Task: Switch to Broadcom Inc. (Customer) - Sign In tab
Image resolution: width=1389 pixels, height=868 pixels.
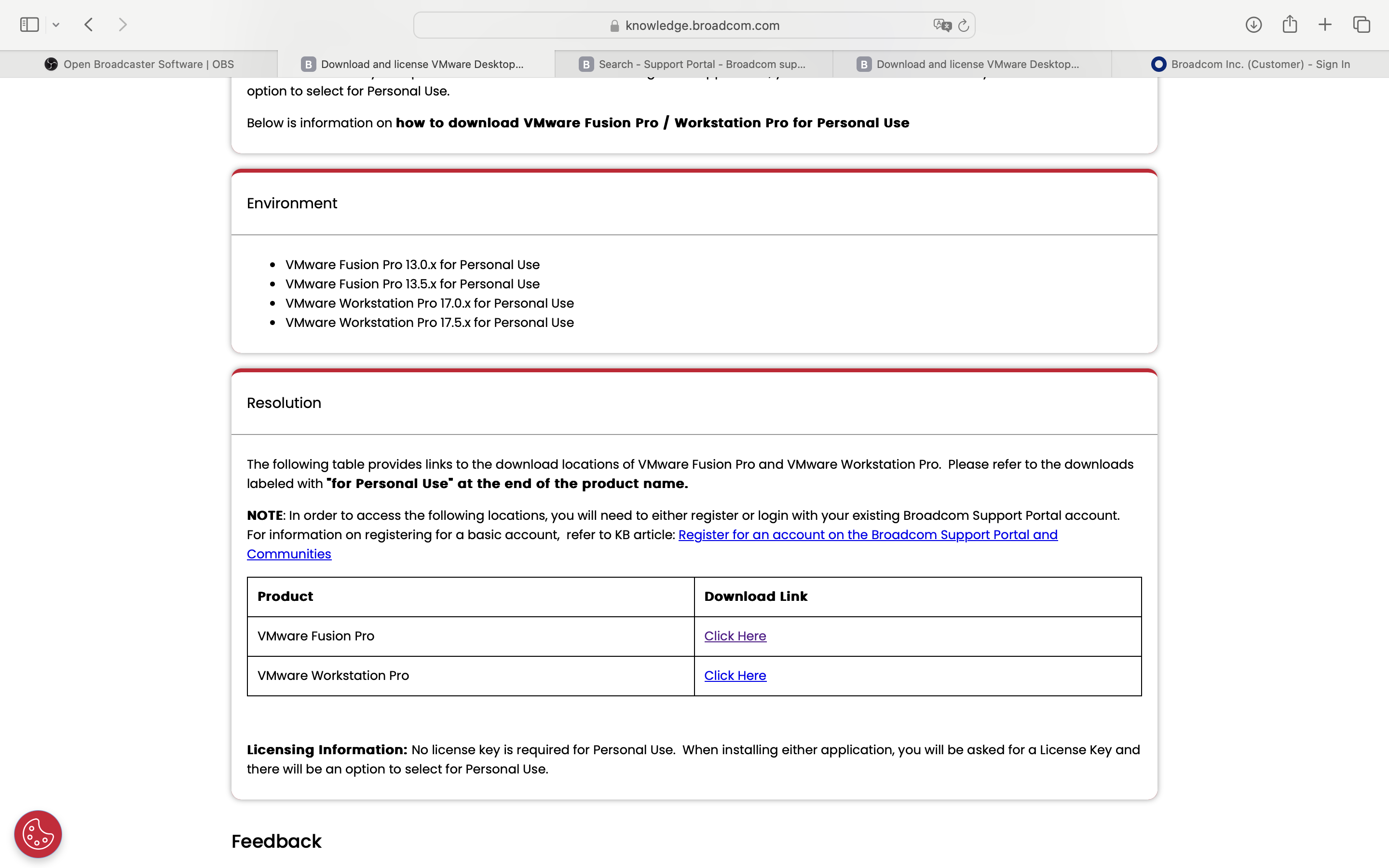Action: 1250,64
